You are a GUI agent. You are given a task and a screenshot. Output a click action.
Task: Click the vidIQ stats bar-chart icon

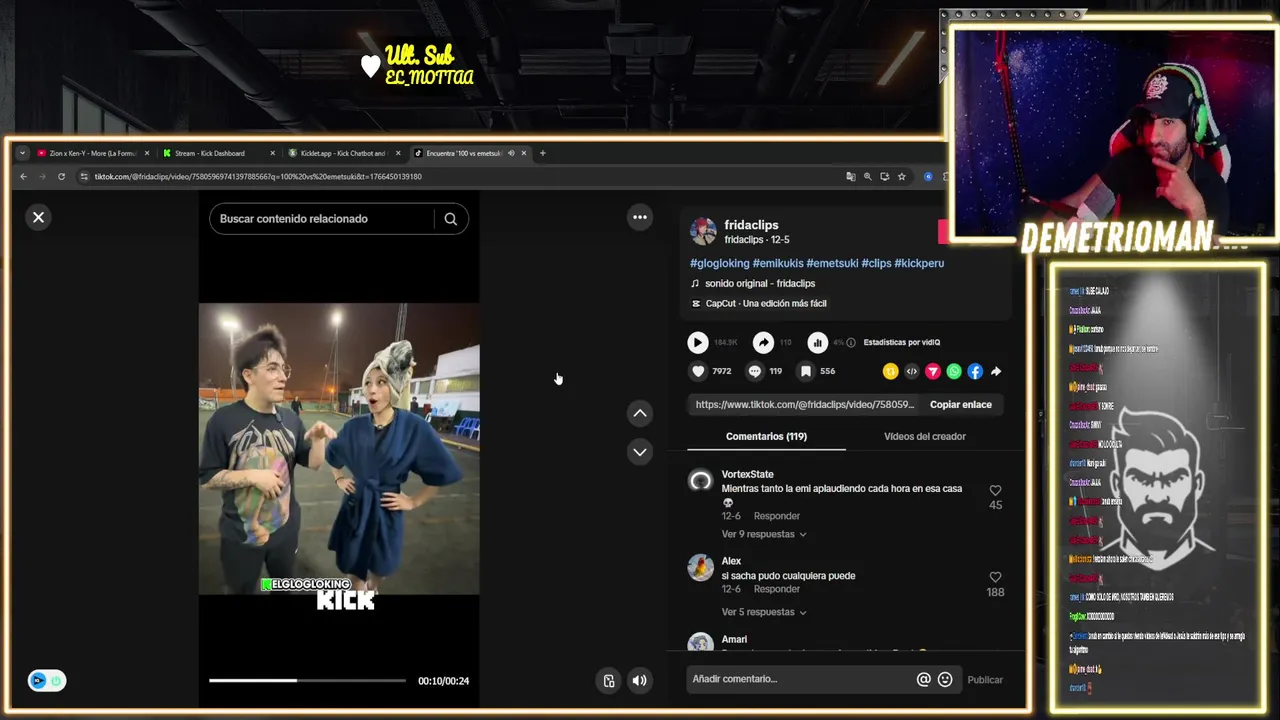pyautogui.click(x=817, y=342)
